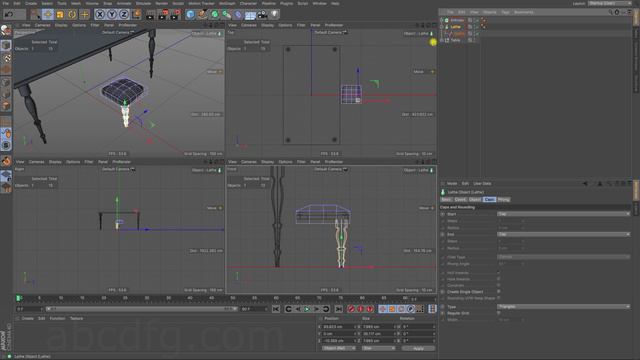Screen dimensions: 640x360
Task: Toggle the Autokeying button
Action: pyautogui.click(x=360, y=309)
